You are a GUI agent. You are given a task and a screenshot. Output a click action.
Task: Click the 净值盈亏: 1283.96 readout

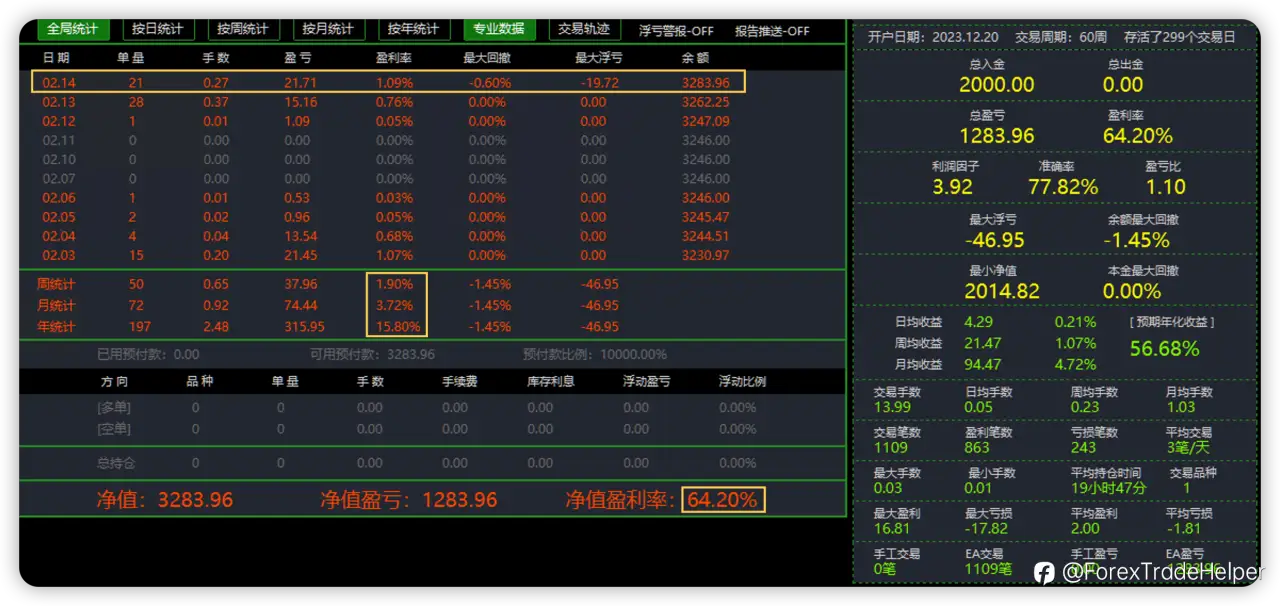[x=408, y=499]
